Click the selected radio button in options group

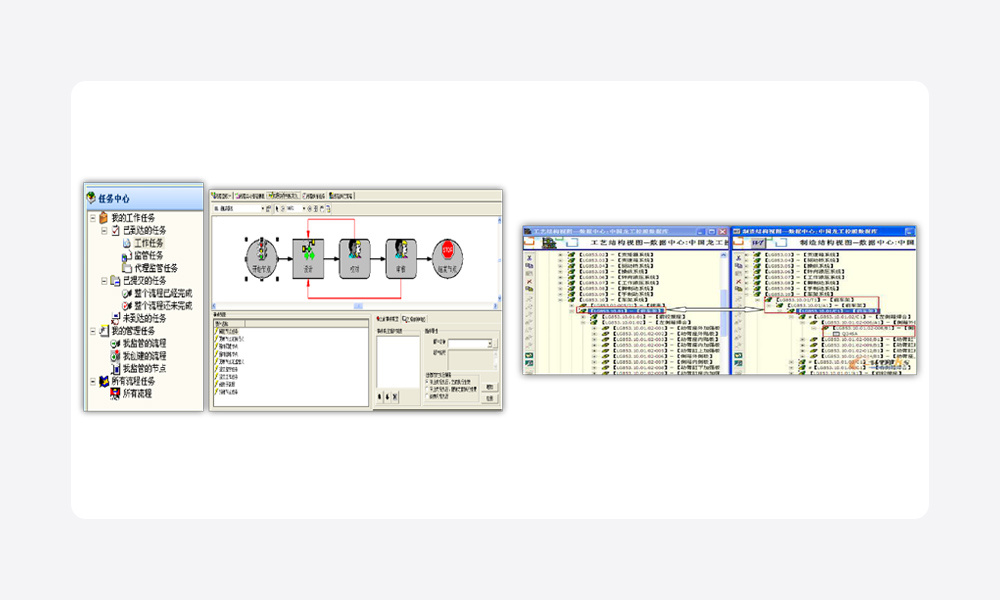[427, 381]
